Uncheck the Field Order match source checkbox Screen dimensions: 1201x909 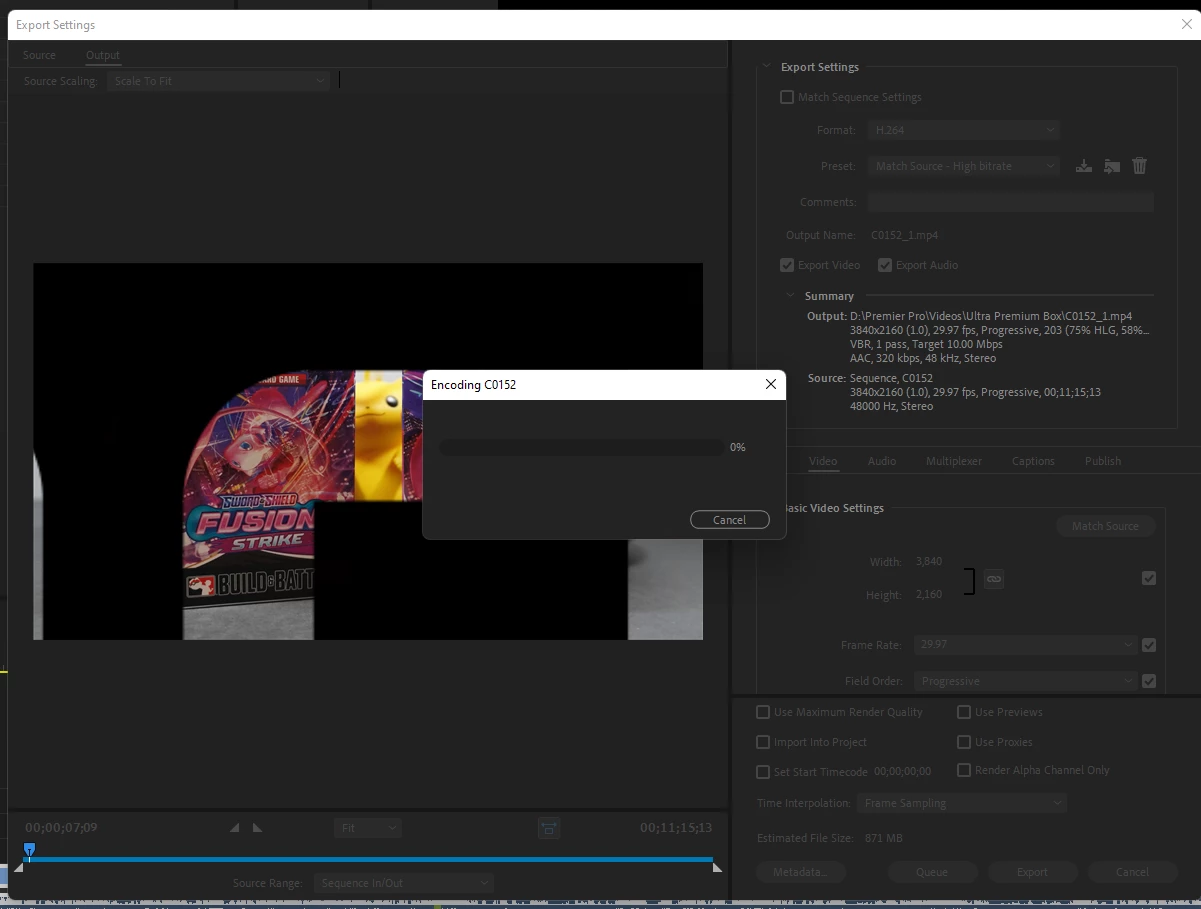pyautogui.click(x=1149, y=681)
